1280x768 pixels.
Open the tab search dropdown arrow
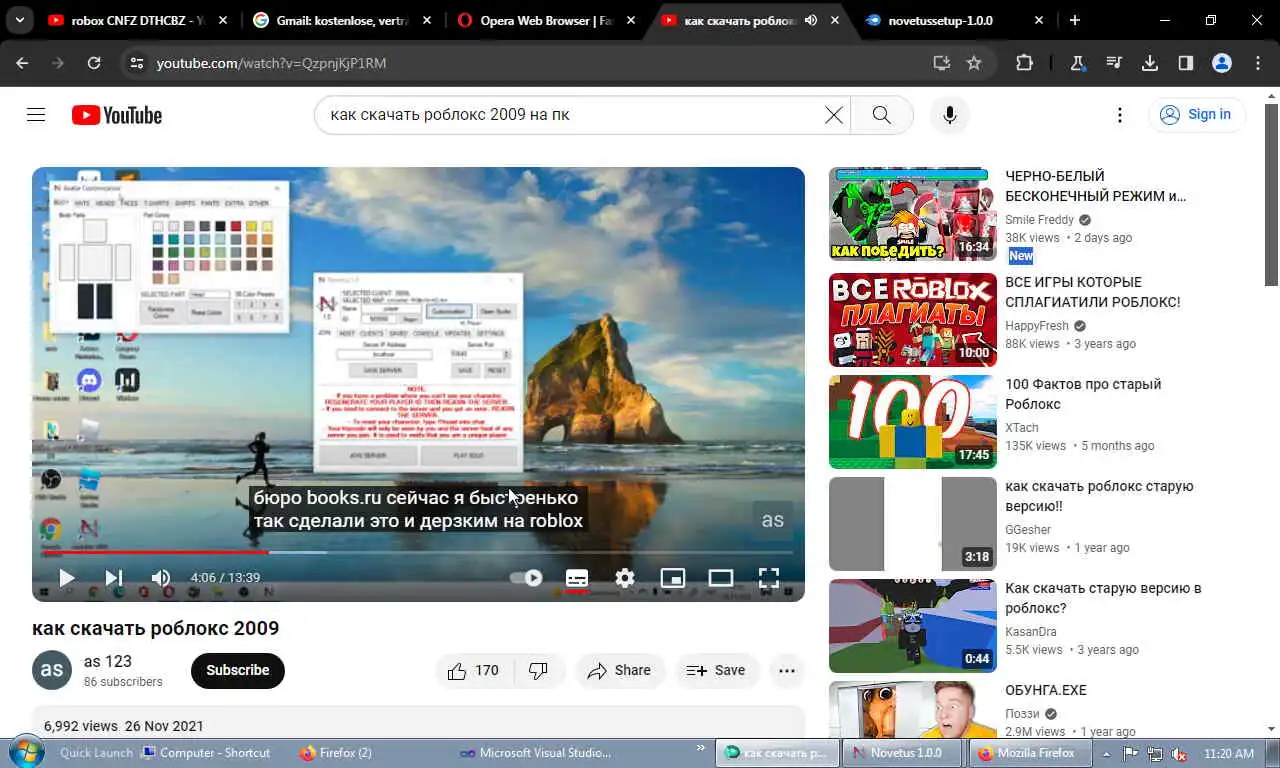(19, 20)
